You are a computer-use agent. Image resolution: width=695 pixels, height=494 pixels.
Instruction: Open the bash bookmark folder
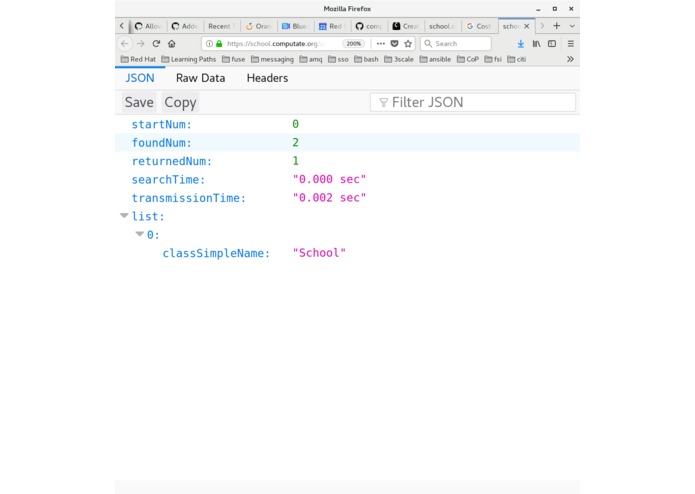pyautogui.click(x=366, y=59)
